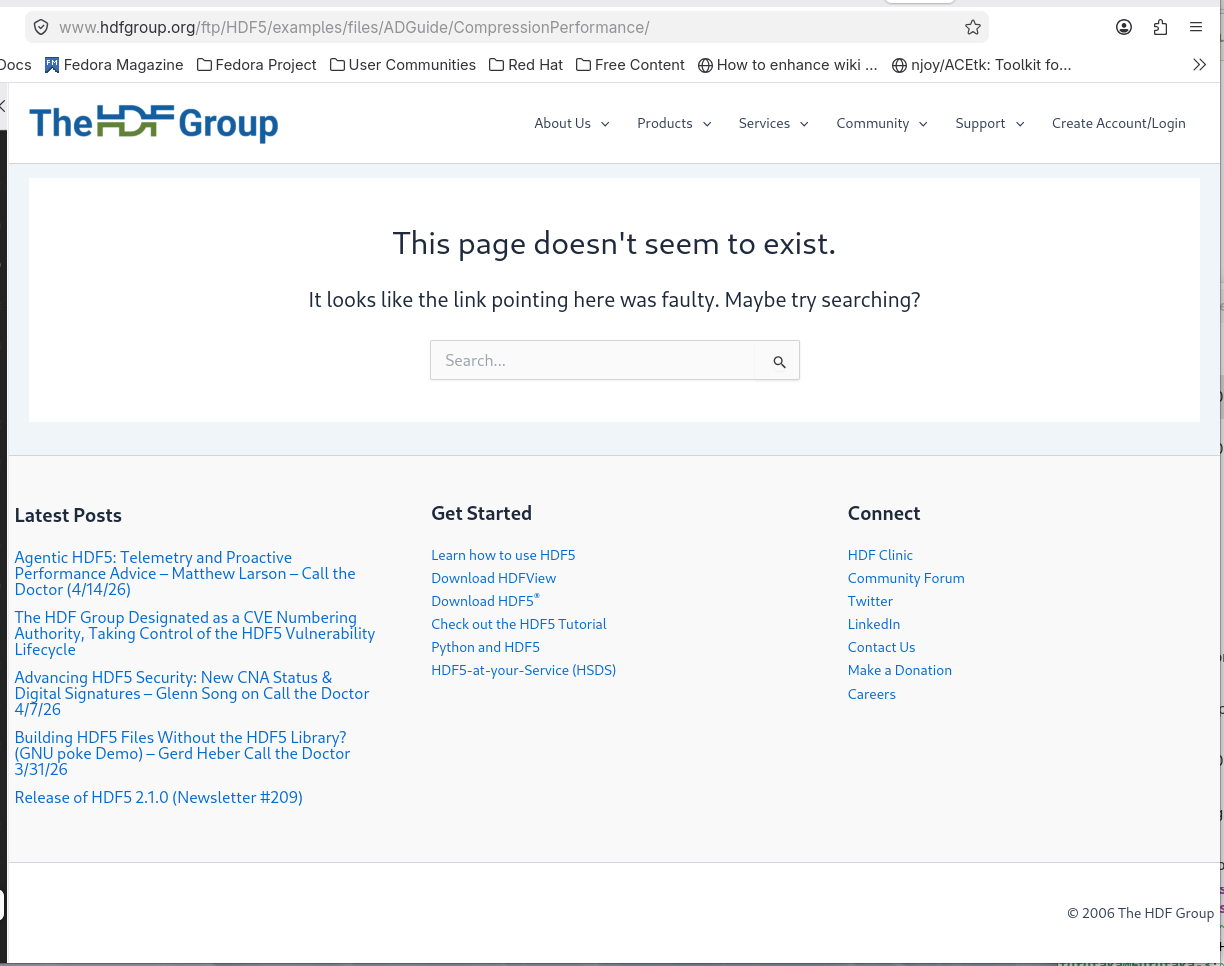This screenshot has width=1224, height=966.
Task: Open the browser extensions icon
Action: (x=1160, y=28)
